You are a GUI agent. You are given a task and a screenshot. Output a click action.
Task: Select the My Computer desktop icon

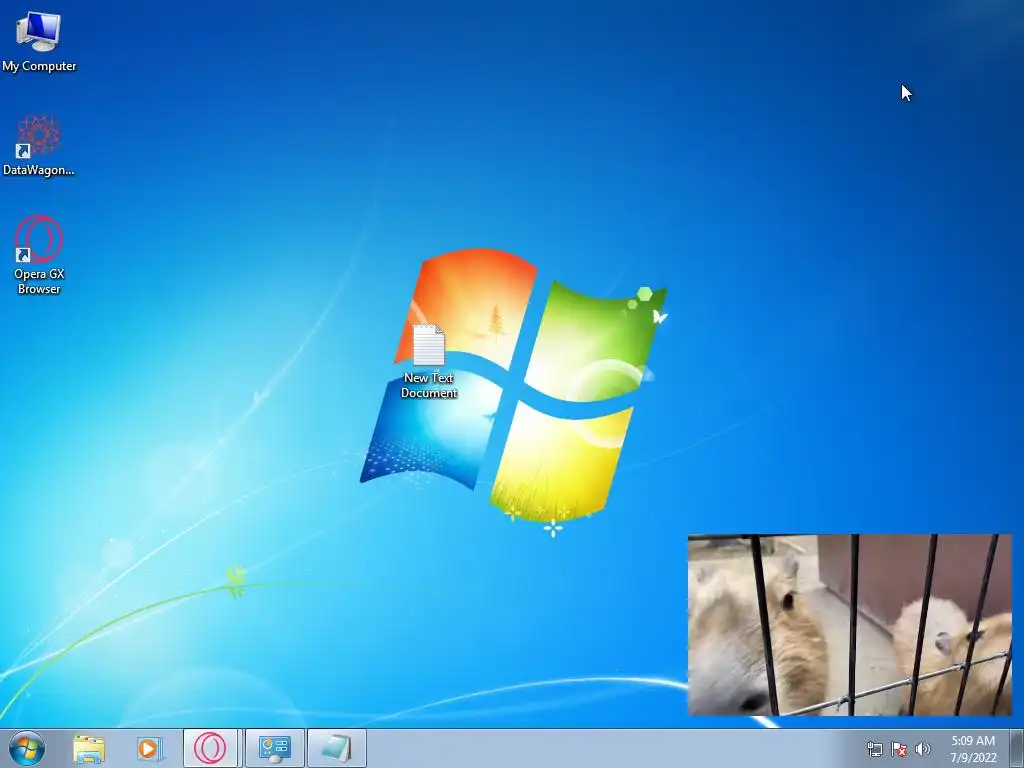click(x=39, y=40)
